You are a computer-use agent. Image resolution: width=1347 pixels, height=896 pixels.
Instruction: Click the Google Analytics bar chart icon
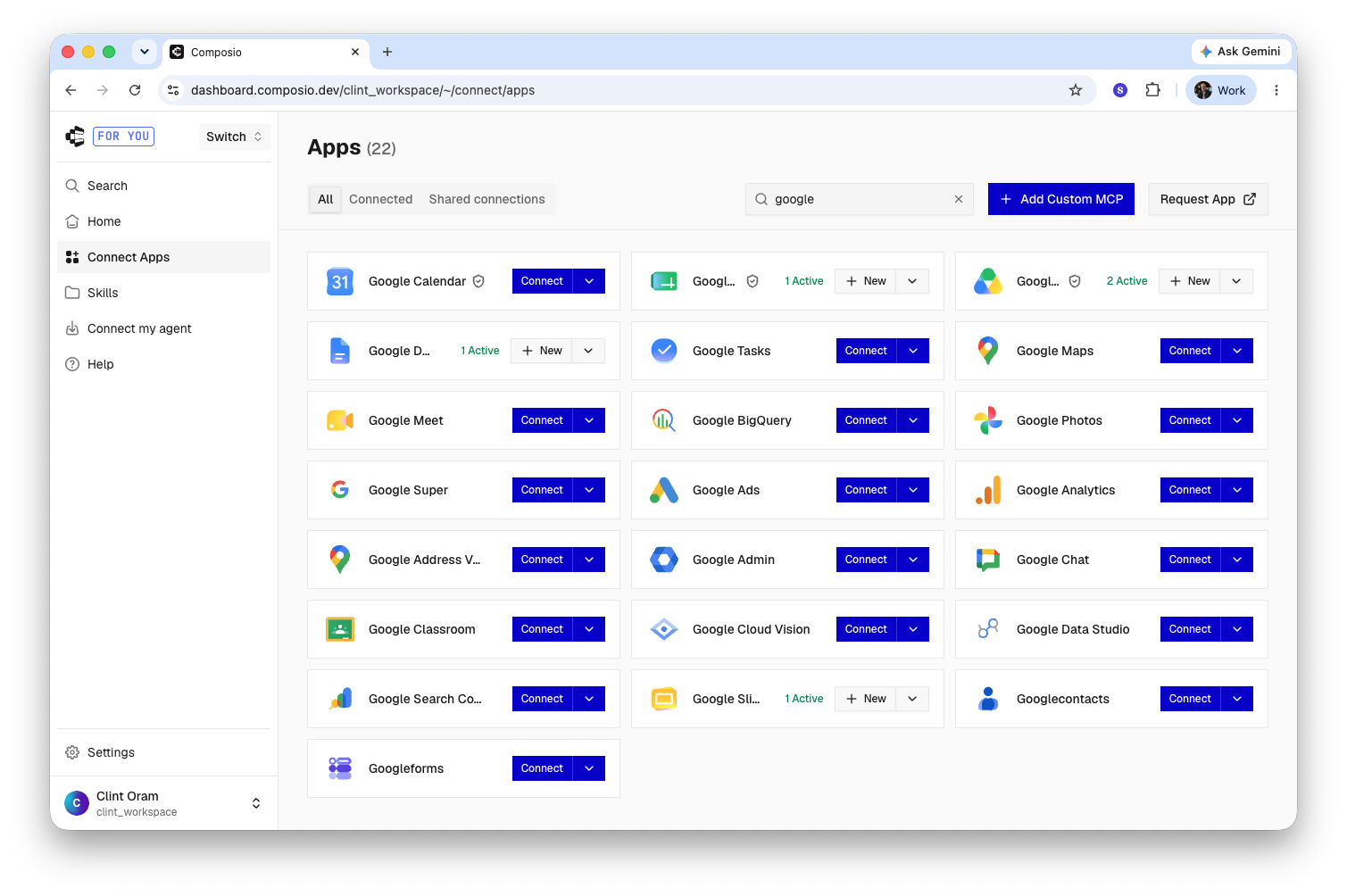(x=988, y=490)
